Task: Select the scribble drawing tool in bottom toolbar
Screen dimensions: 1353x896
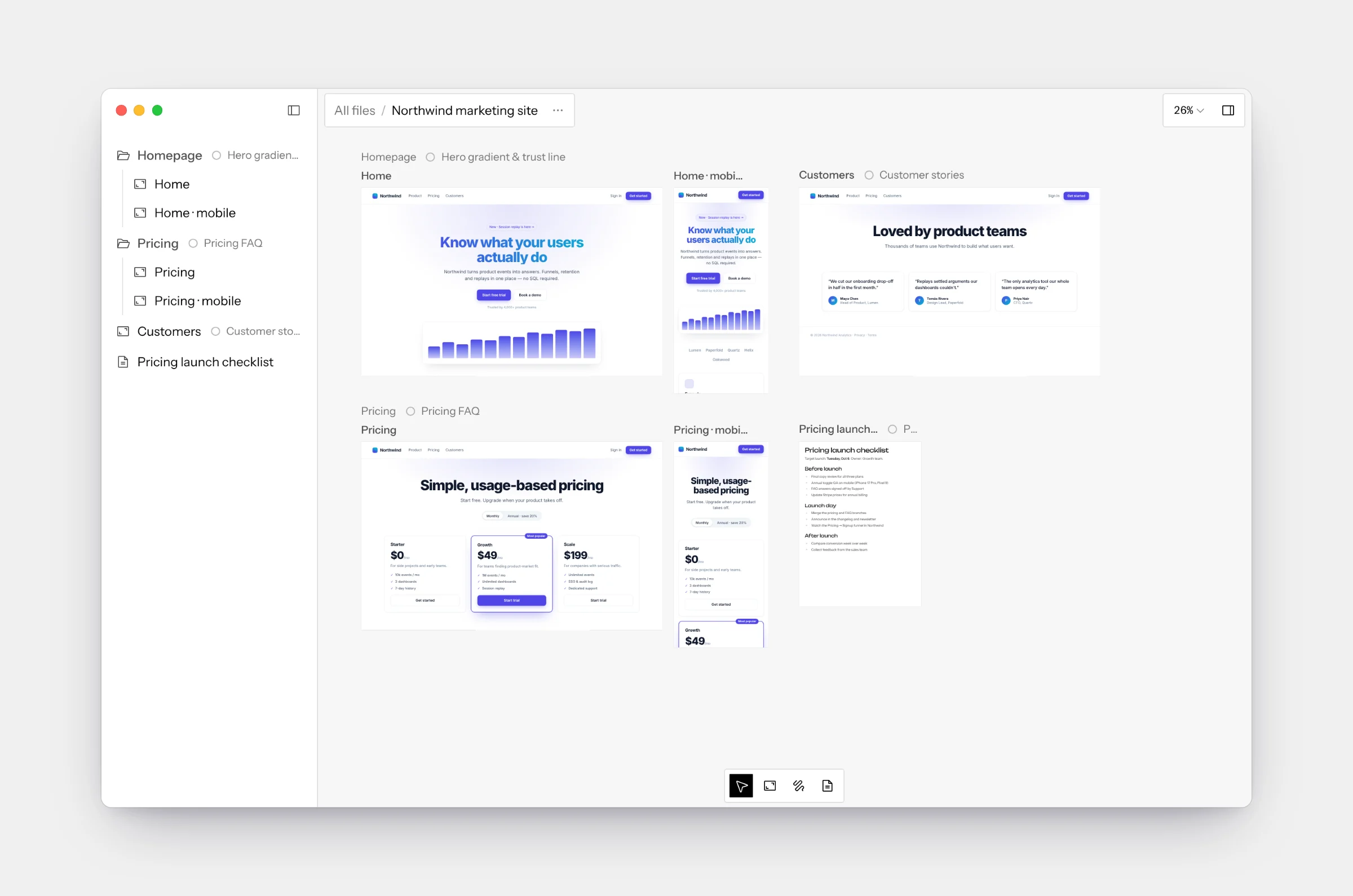Action: click(798, 786)
